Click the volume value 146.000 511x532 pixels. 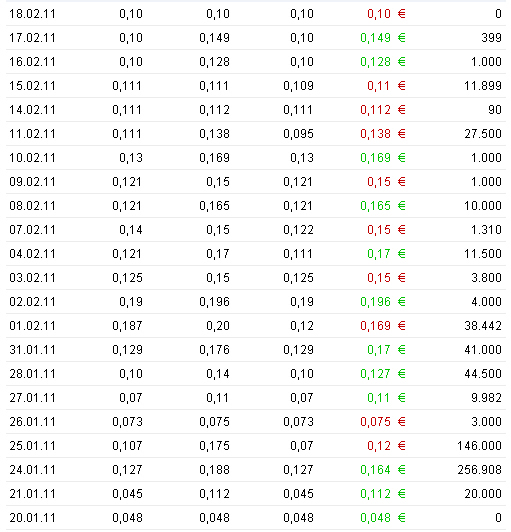pyautogui.click(x=479, y=446)
